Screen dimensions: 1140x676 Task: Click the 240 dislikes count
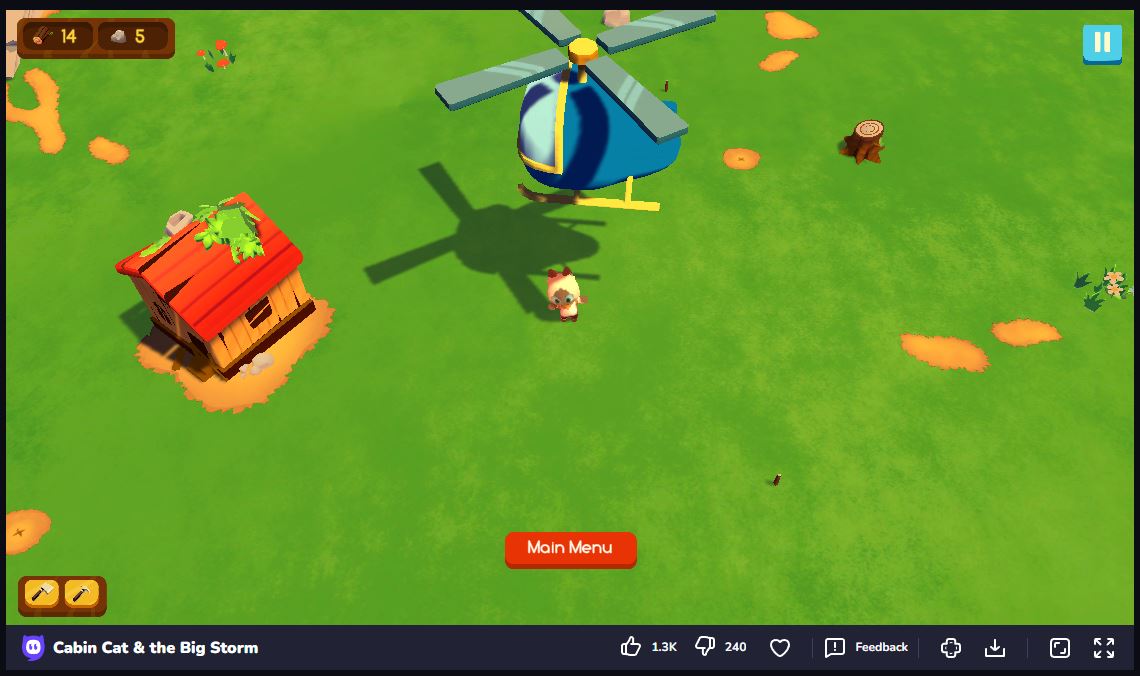tap(735, 647)
